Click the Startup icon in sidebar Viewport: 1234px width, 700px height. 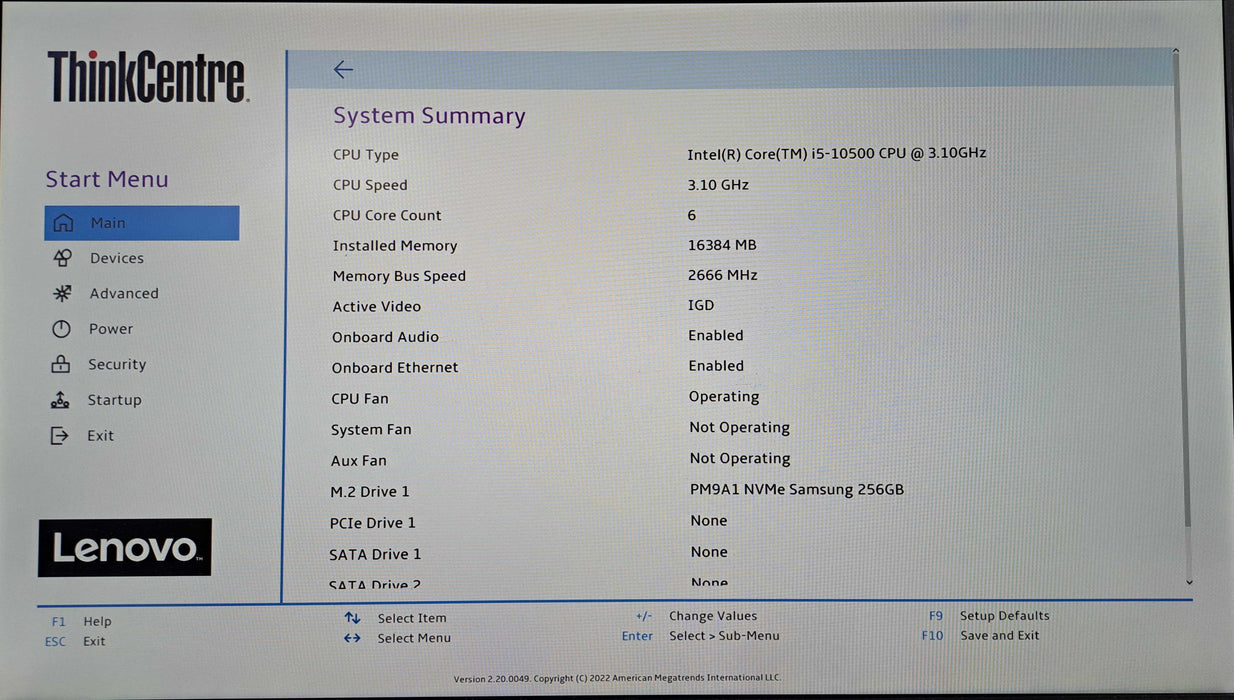61,400
